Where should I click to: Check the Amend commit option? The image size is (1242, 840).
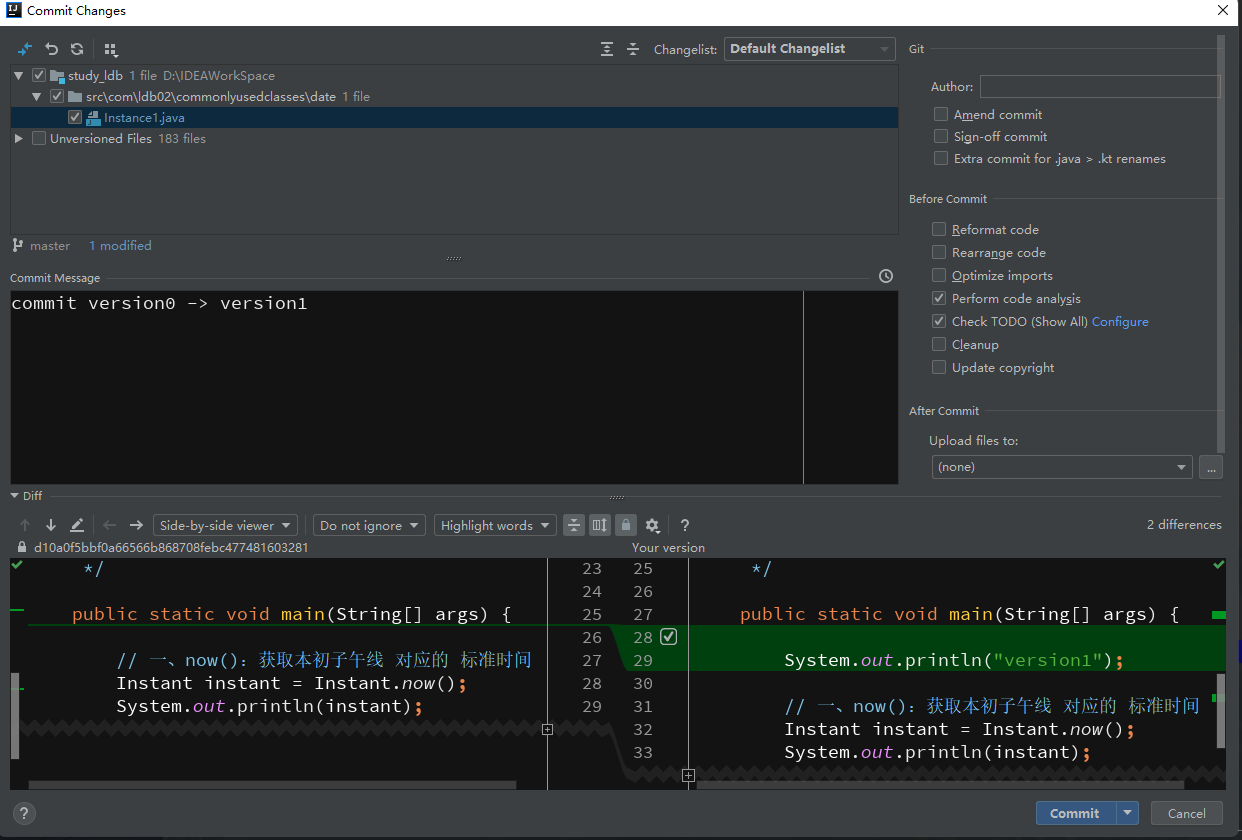tap(940, 114)
